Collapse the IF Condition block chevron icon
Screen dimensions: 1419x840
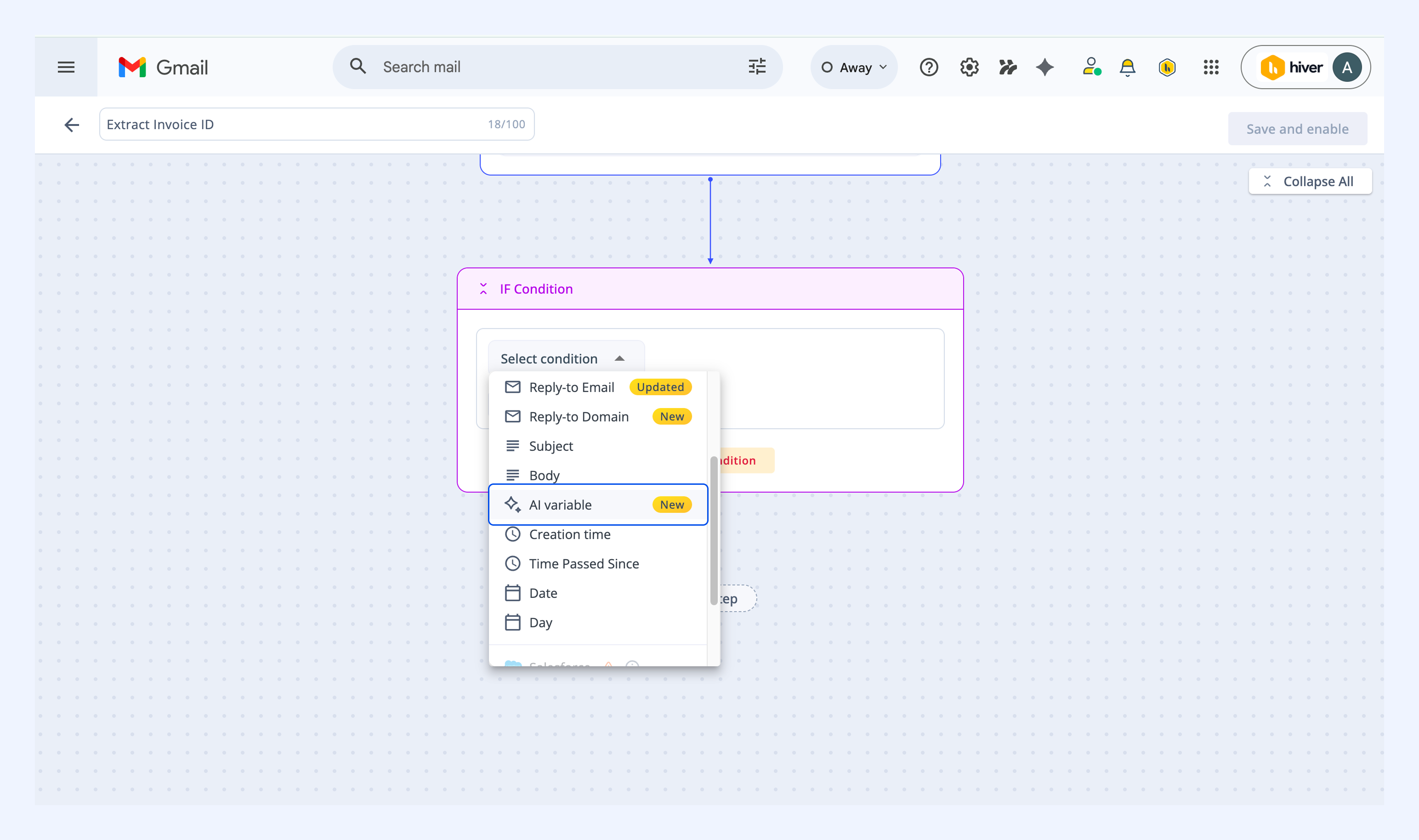(483, 289)
